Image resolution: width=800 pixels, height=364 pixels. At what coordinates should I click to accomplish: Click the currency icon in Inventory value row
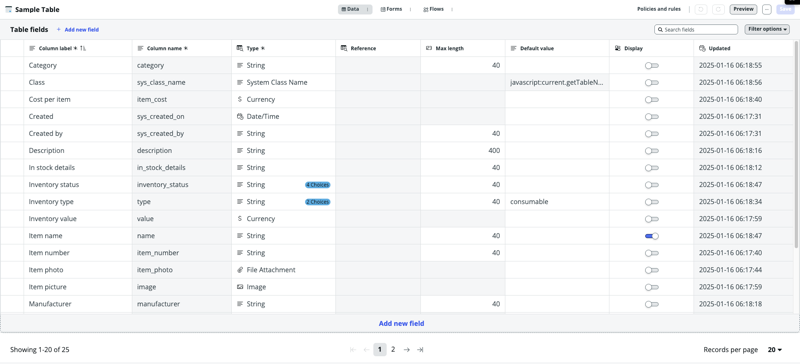pos(240,219)
